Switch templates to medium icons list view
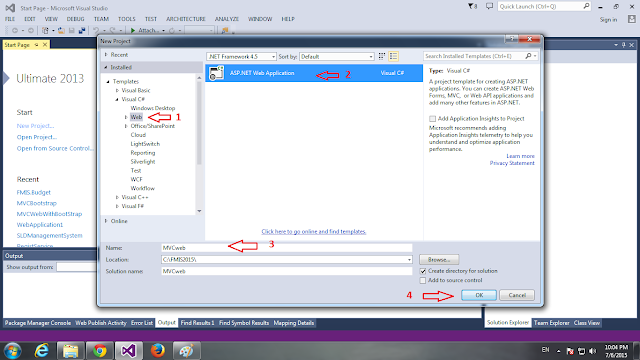 (393, 56)
